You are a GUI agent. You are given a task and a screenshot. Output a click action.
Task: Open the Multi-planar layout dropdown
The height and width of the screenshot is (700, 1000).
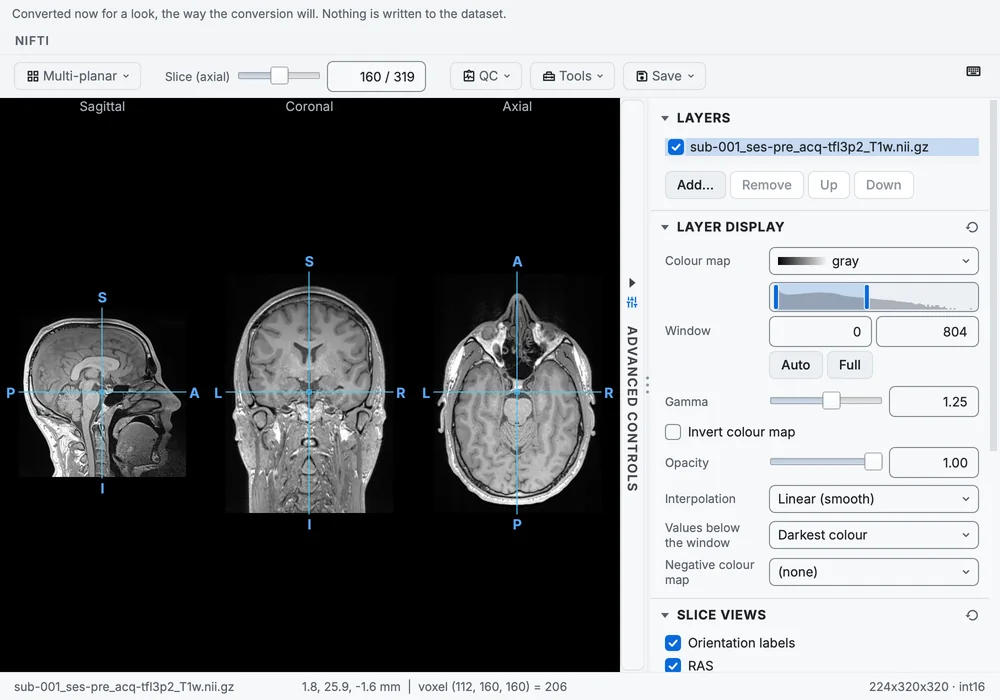[77, 76]
